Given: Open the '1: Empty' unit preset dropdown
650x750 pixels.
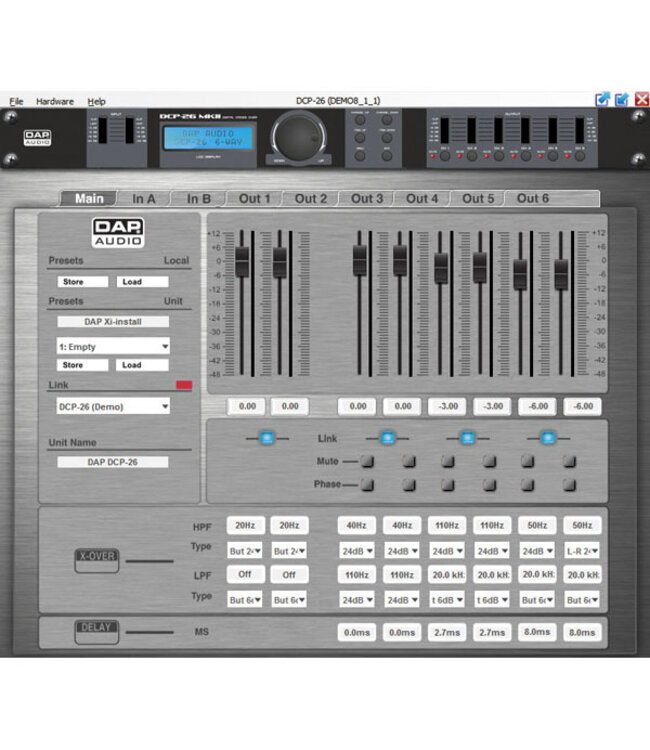Looking at the screenshot, I should coord(113,346).
